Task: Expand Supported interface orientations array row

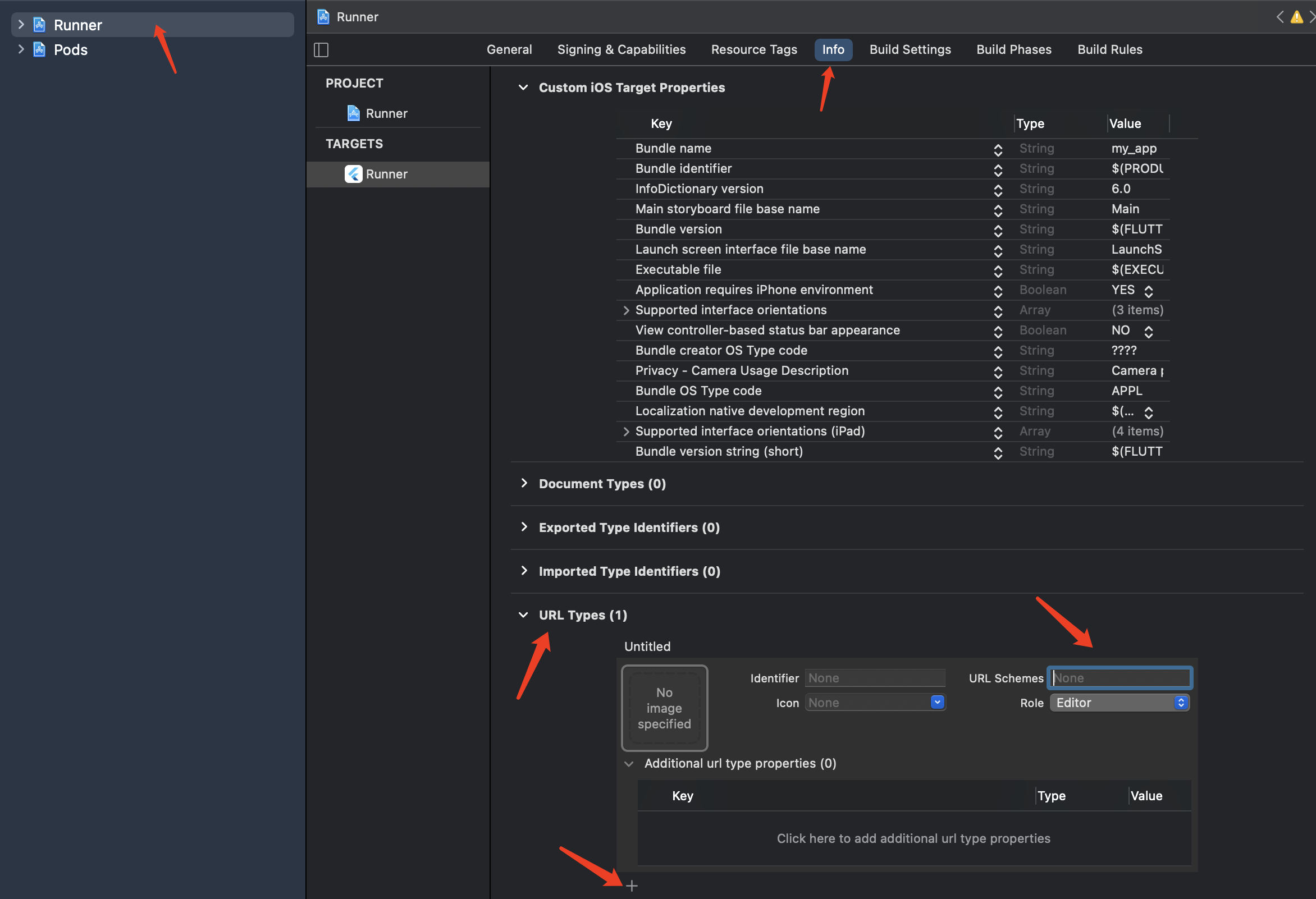Action: [626, 310]
